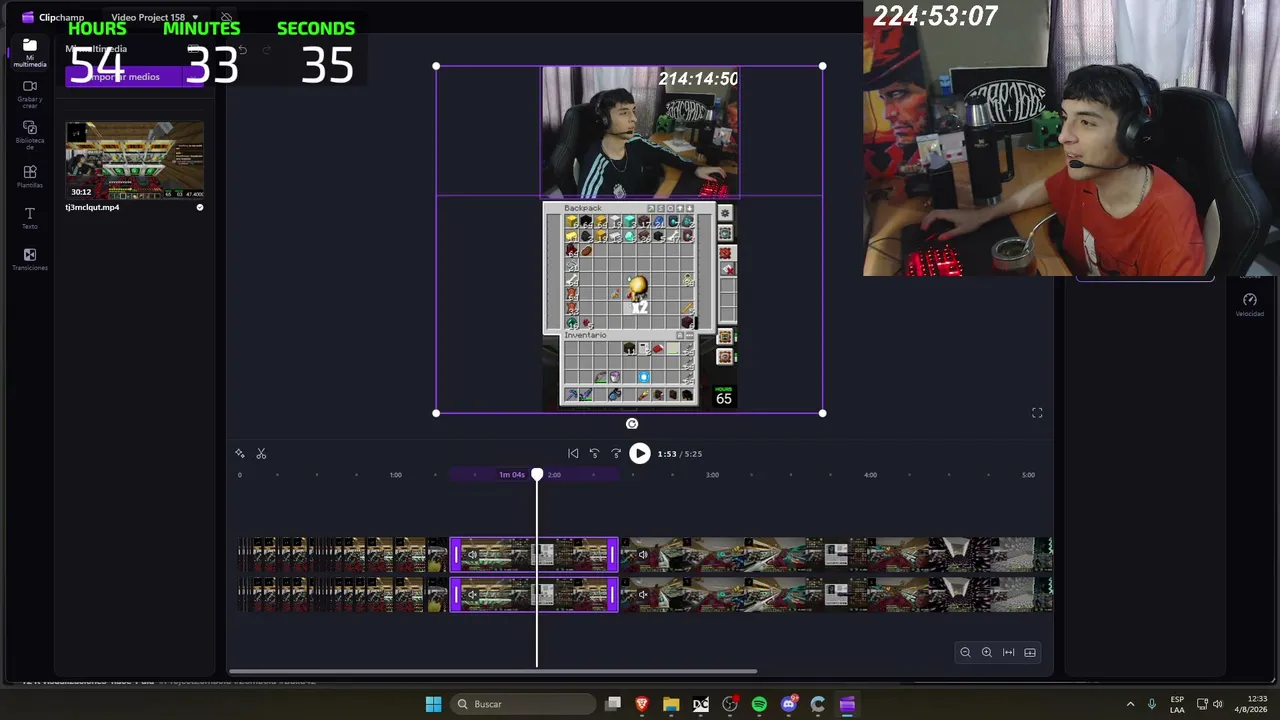The width and height of the screenshot is (1280, 720).
Task: Open the network tray icon
Action: point(1202,704)
